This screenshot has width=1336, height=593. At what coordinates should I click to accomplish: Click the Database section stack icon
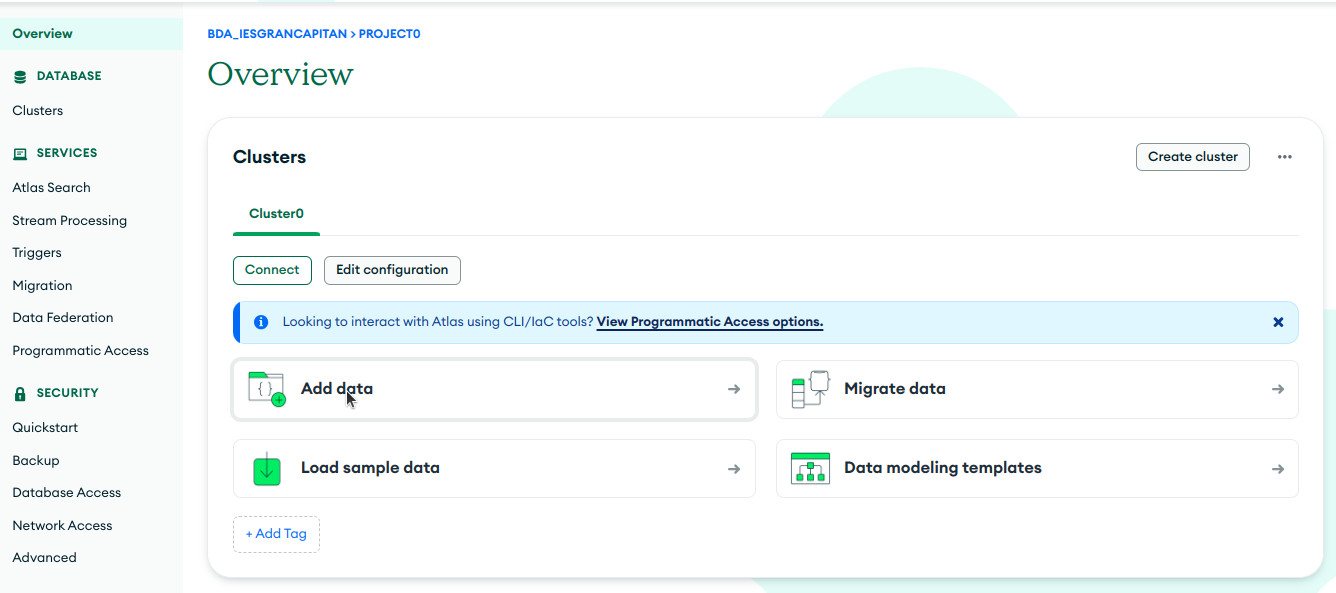[20, 76]
